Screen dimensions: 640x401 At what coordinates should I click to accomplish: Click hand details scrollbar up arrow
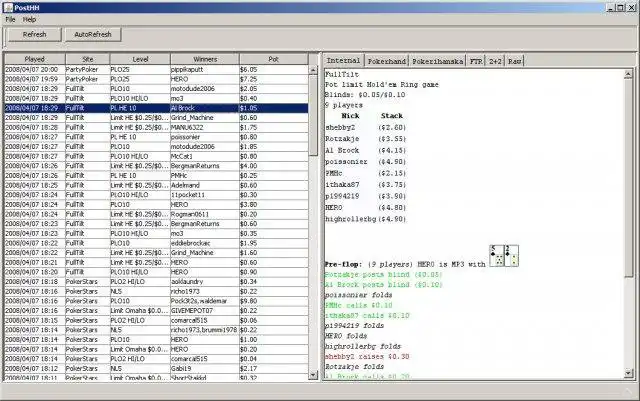tap(629, 74)
